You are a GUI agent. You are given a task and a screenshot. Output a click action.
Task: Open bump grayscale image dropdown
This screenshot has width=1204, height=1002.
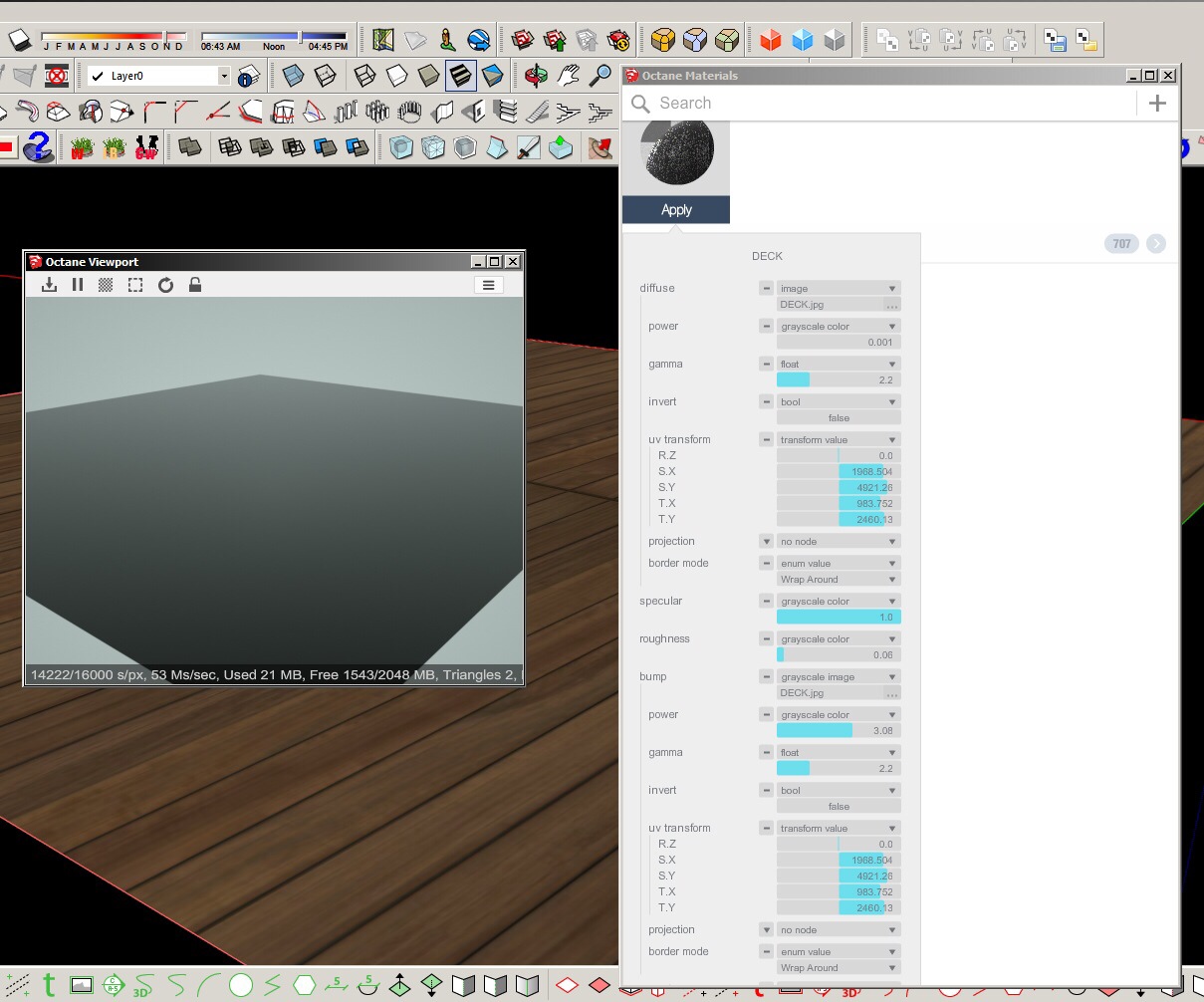(x=839, y=677)
